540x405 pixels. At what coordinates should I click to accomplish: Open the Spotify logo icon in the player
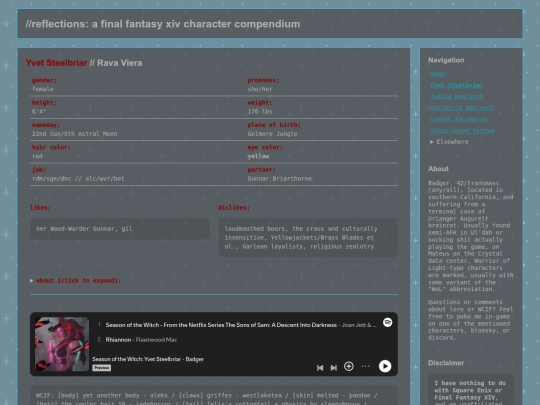pos(387,322)
